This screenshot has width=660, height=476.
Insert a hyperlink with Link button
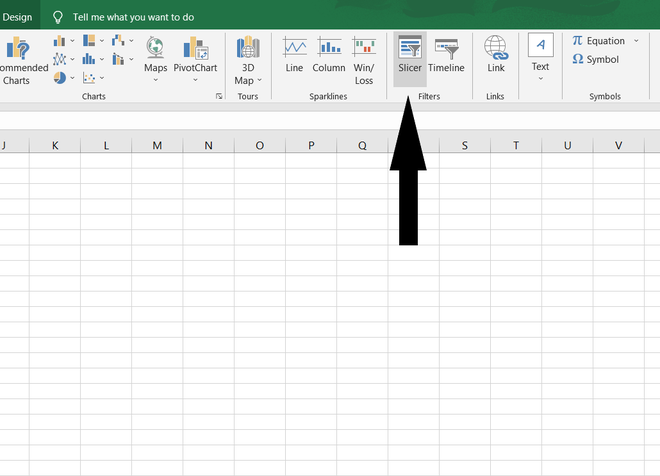496,54
